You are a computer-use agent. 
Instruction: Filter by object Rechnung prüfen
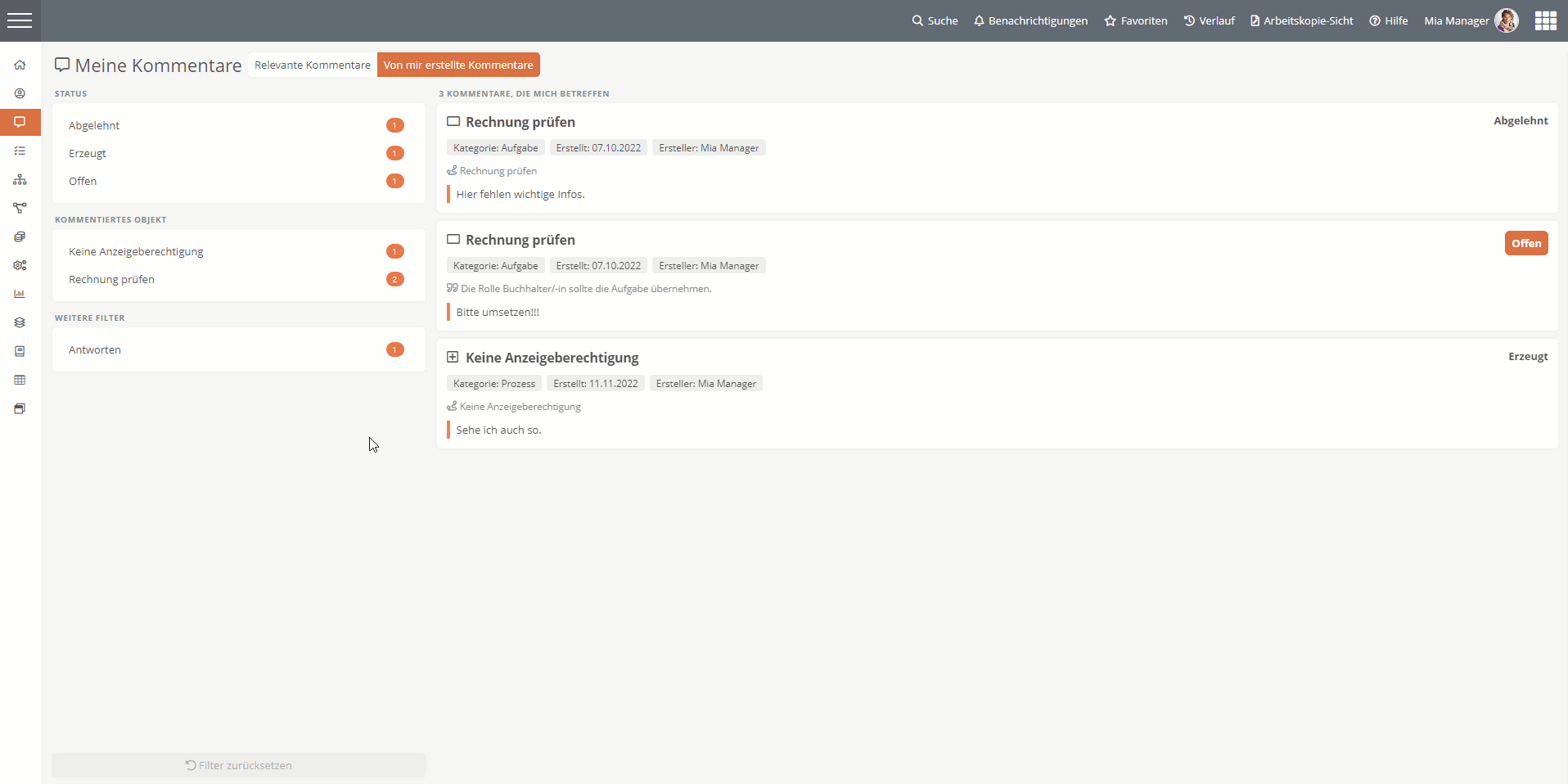click(238, 279)
